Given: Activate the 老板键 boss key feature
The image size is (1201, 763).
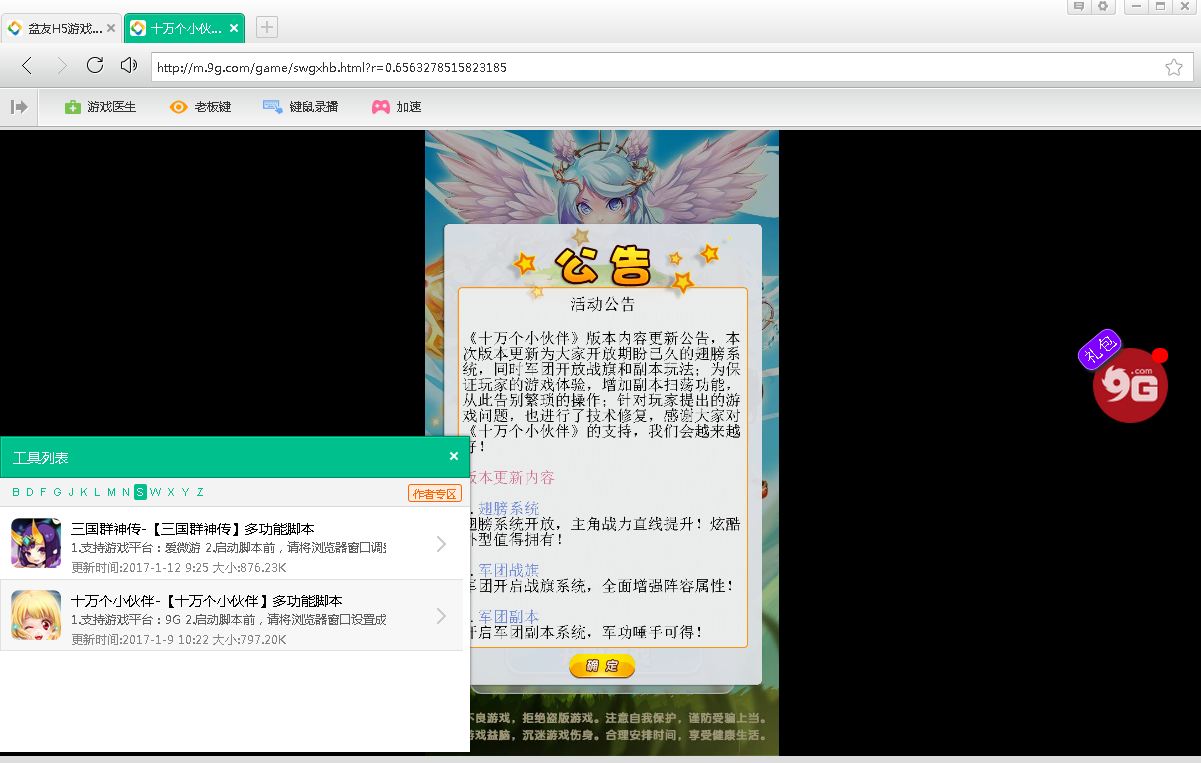Looking at the screenshot, I should click(x=200, y=106).
